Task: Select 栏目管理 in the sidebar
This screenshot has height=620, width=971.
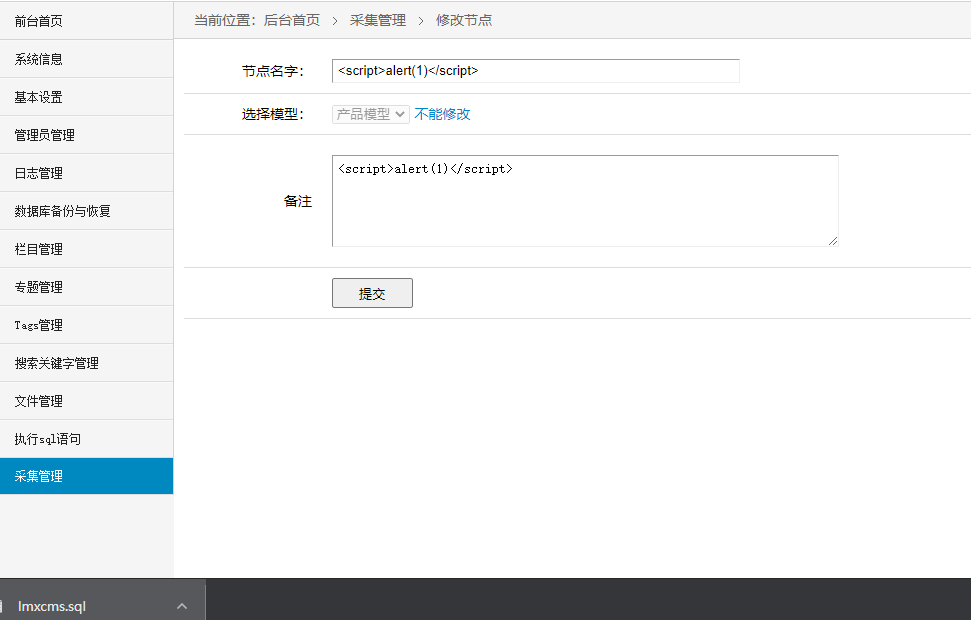Action: pyautogui.click(x=86, y=249)
